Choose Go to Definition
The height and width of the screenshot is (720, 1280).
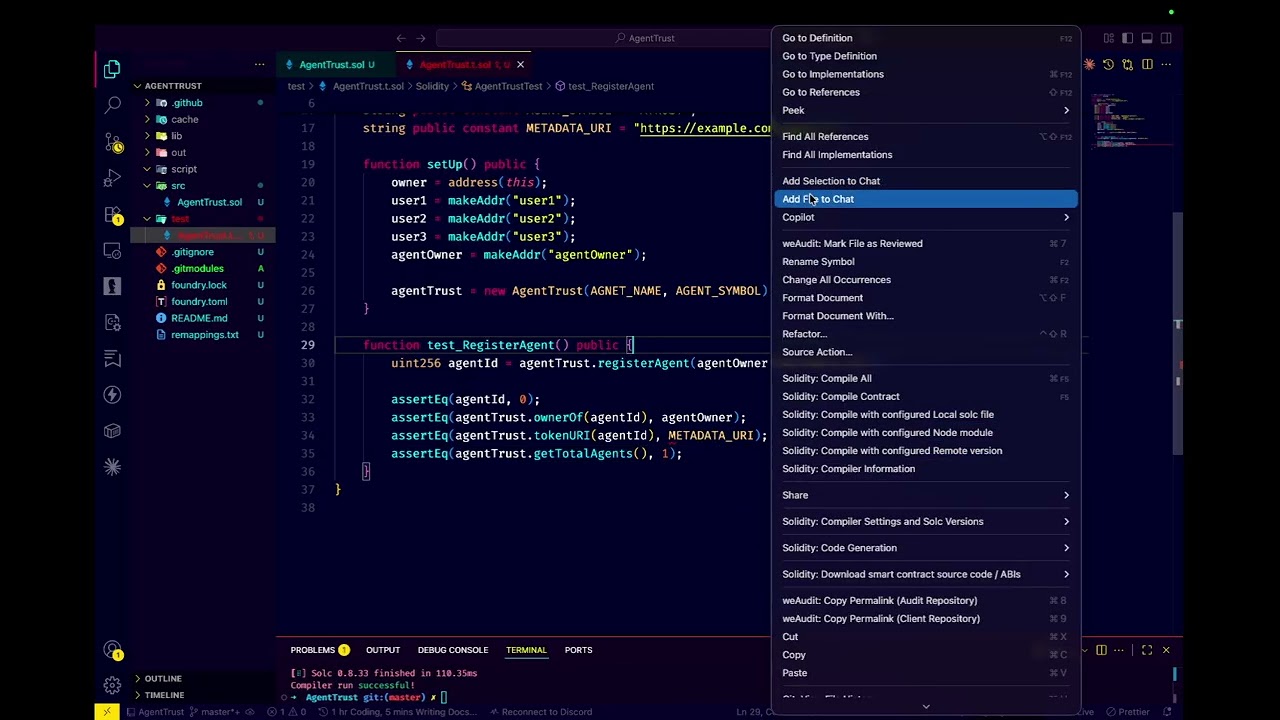coord(926,38)
